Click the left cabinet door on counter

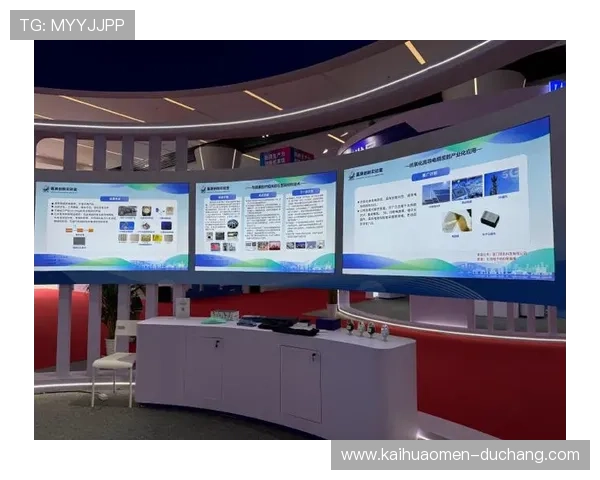[x=204, y=367]
